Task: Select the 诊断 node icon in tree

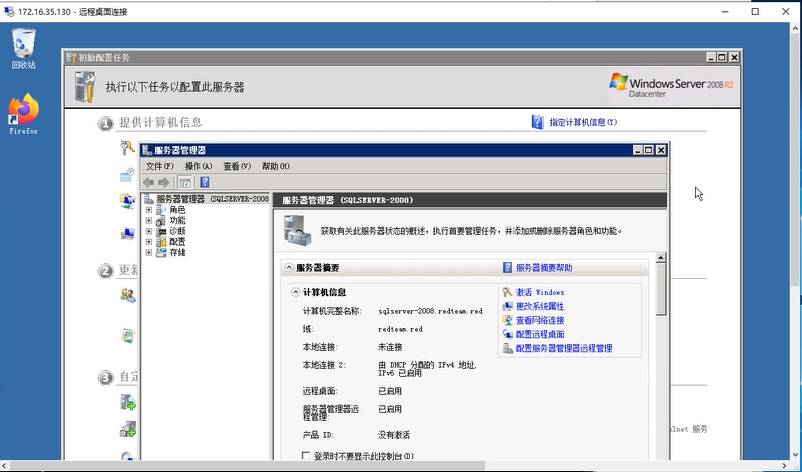Action: [x=161, y=231]
